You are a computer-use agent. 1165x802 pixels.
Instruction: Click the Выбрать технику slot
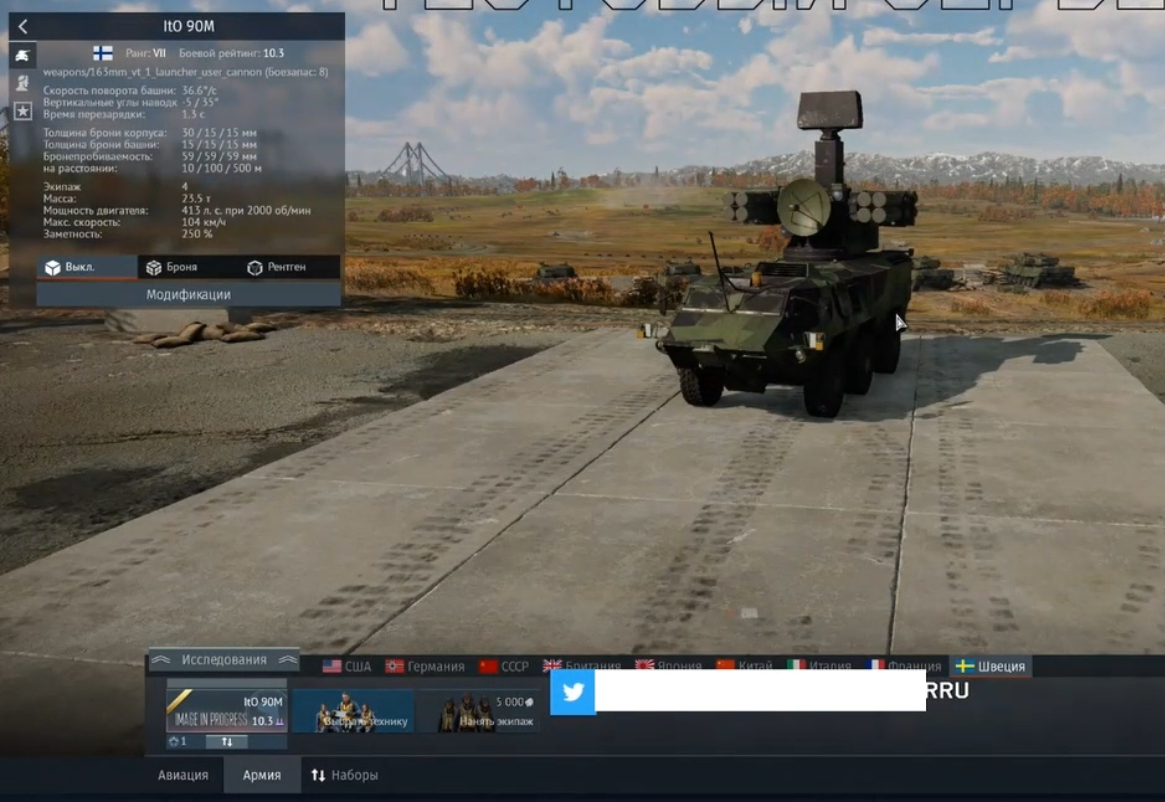coord(353,711)
